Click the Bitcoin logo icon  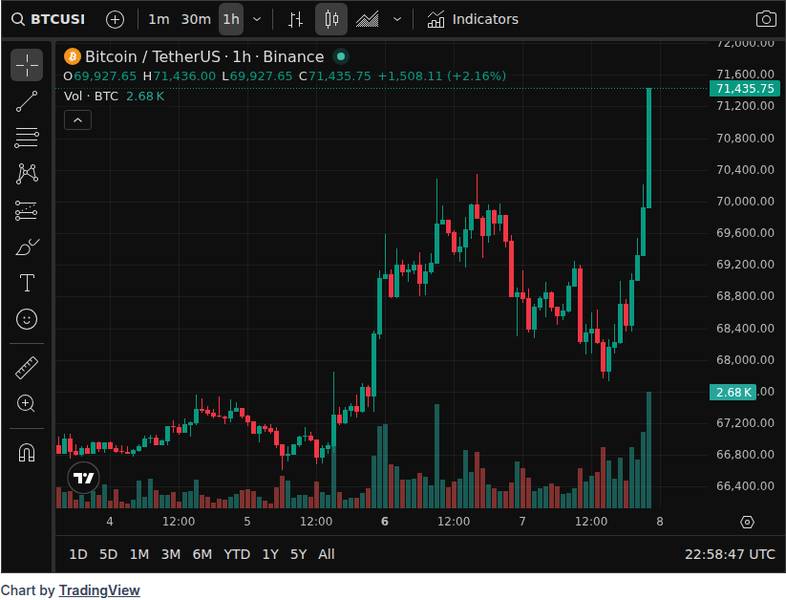point(72,57)
